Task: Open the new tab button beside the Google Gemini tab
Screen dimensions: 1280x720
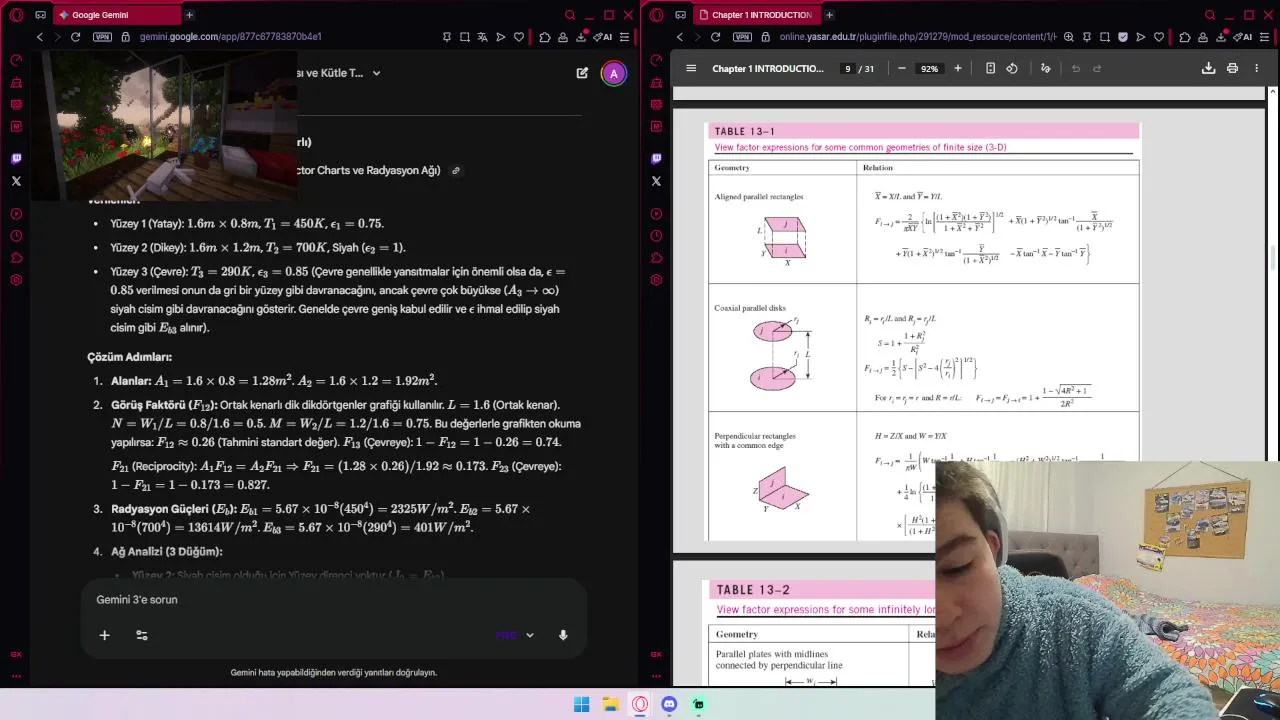Action: coord(189,15)
